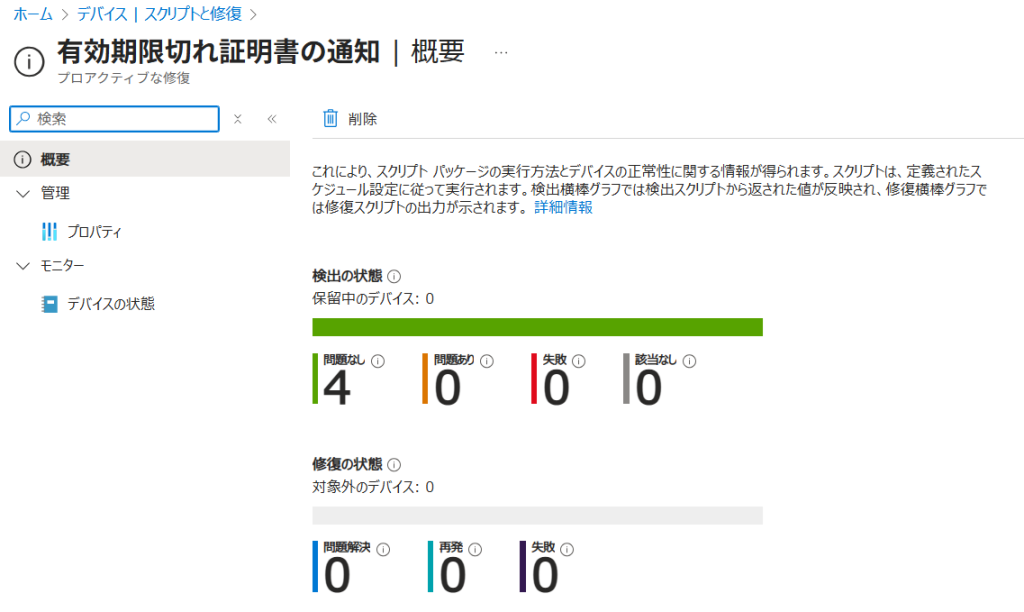
Task: Click info icon beside 問題解決
Action: point(384,549)
